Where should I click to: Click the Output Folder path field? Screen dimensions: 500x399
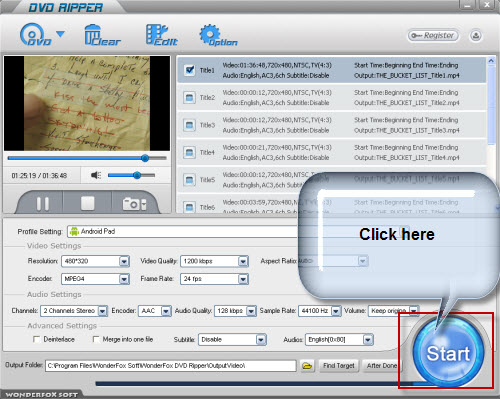[171, 366]
